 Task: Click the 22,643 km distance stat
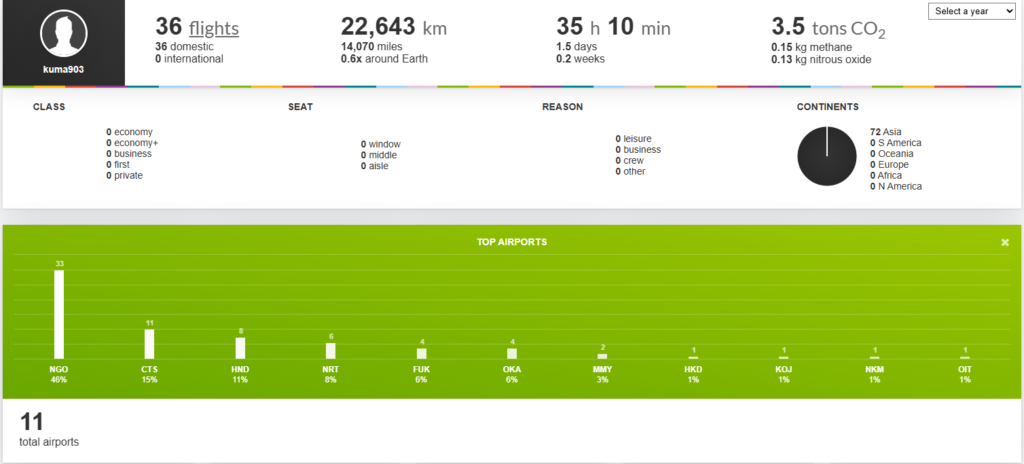[393, 28]
